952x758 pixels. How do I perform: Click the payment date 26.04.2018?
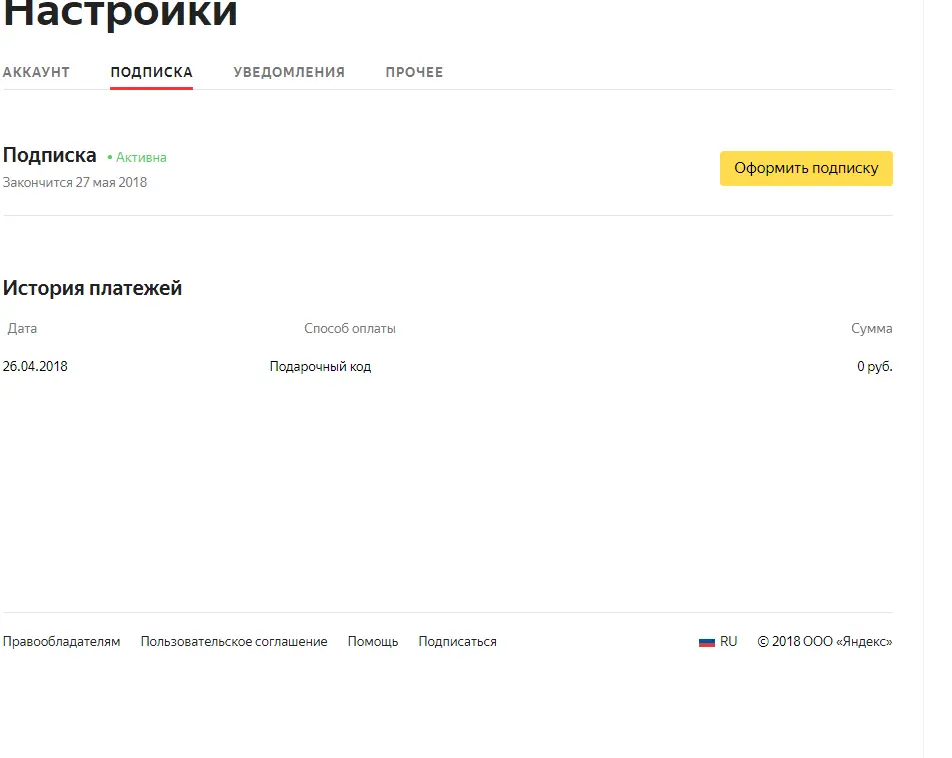35,366
